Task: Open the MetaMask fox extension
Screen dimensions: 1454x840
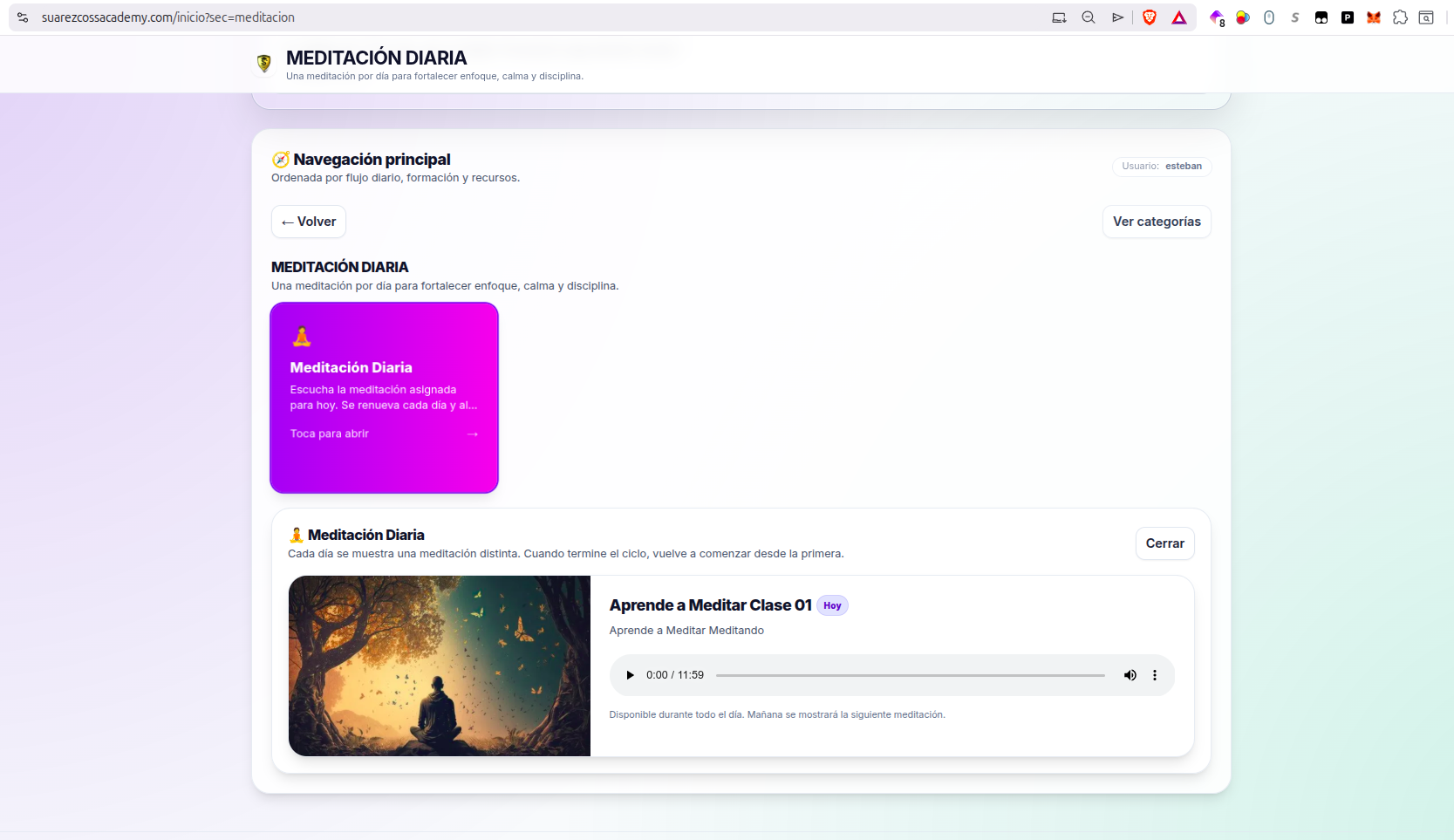Action: click(x=1374, y=17)
